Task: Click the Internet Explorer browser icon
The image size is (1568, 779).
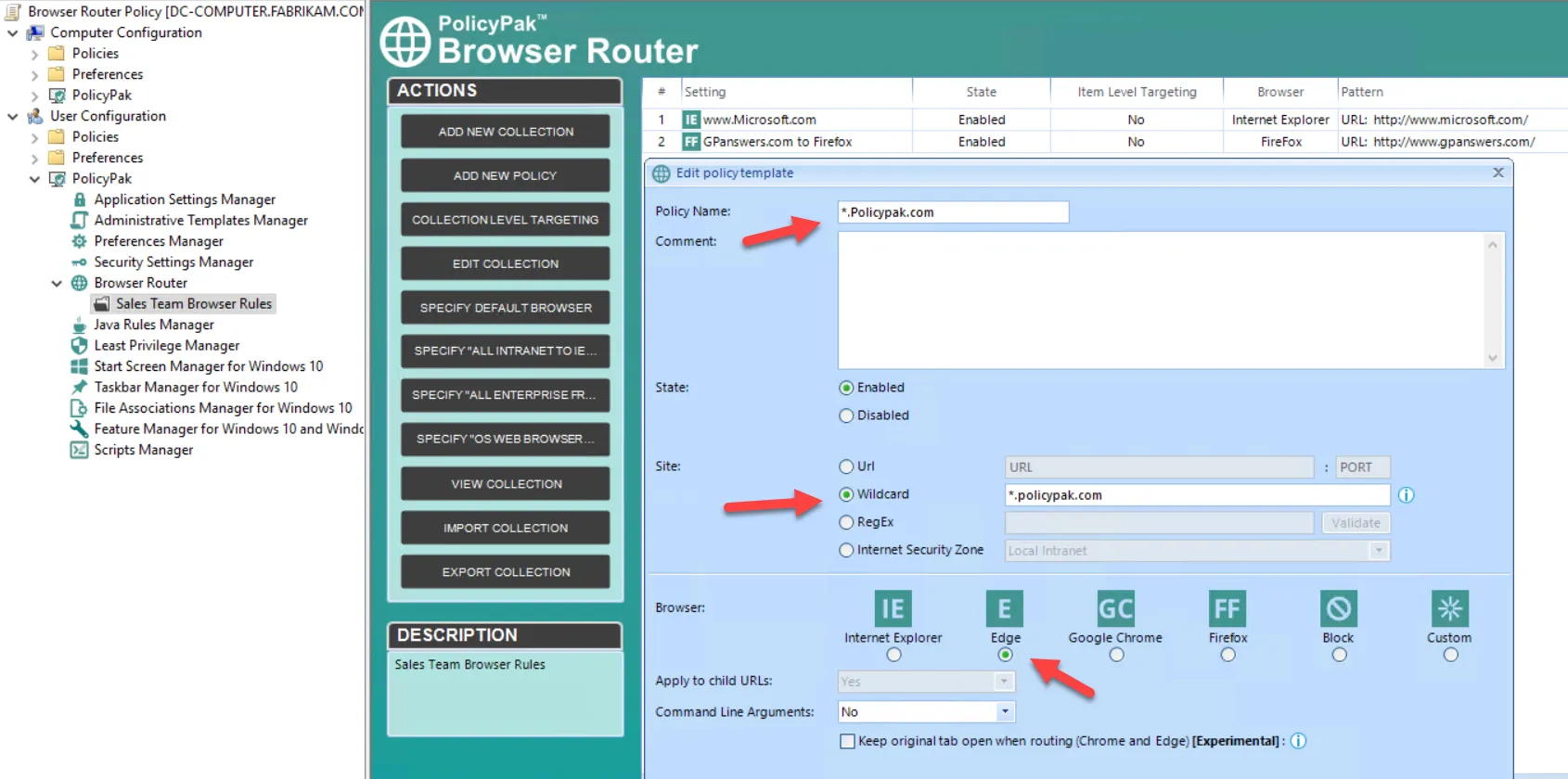Action: tap(893, 609)
